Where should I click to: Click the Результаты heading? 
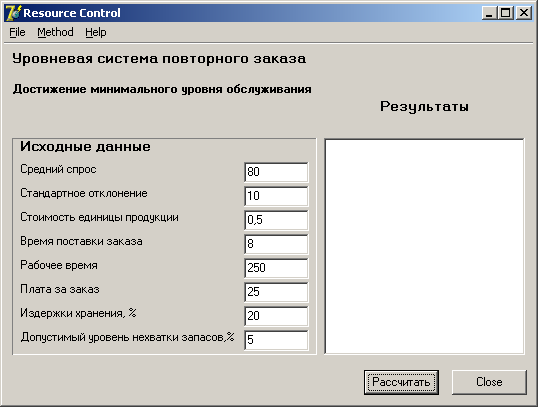pos(424,107)
